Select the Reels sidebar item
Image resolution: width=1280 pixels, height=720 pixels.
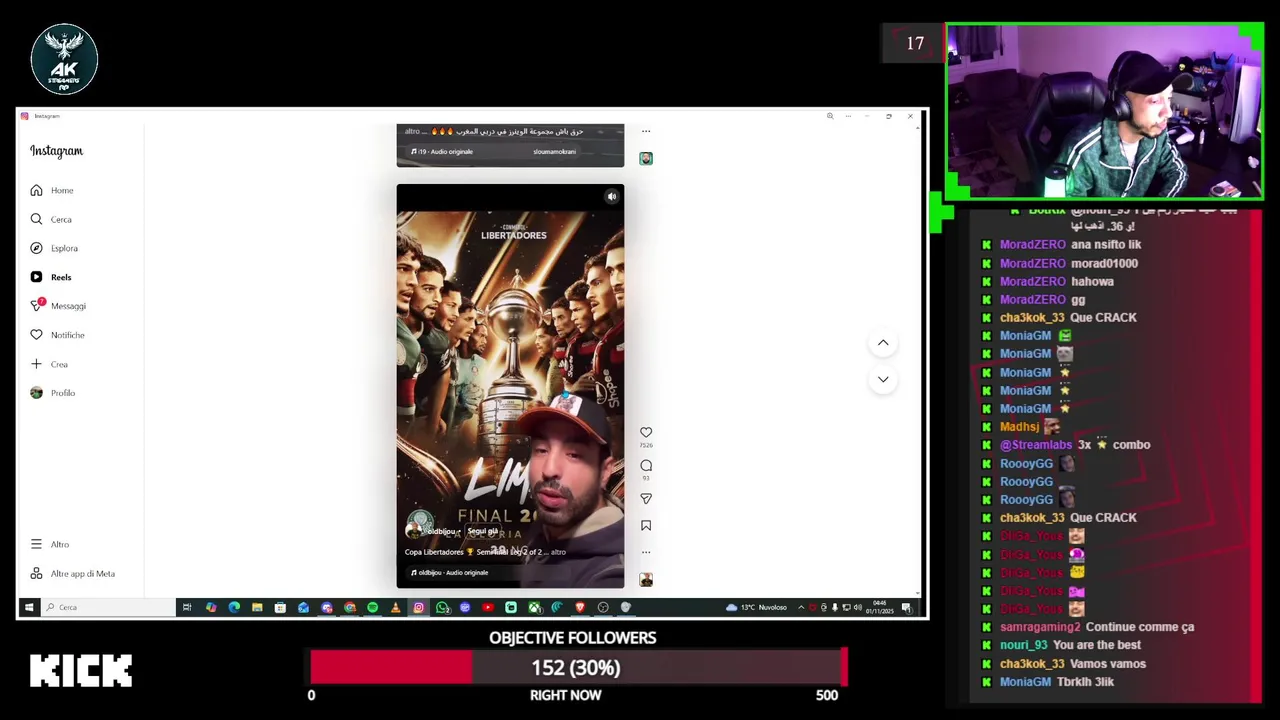coord(51,277)
